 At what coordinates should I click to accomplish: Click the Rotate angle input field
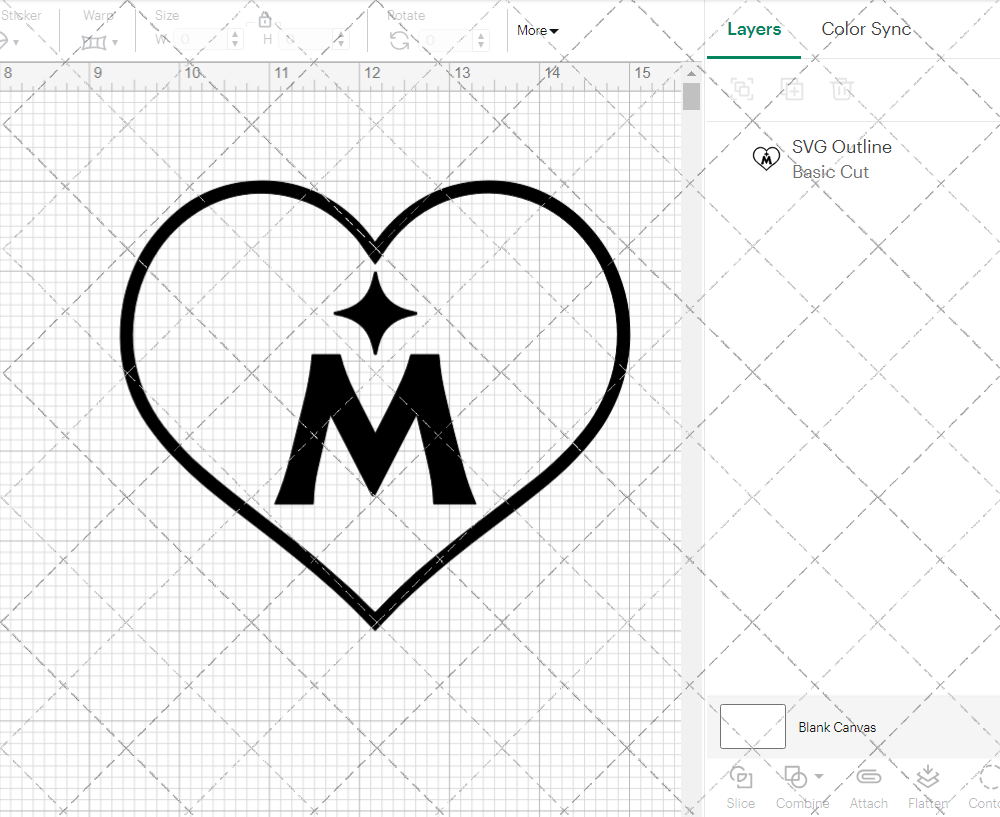(x=445, y=40)
